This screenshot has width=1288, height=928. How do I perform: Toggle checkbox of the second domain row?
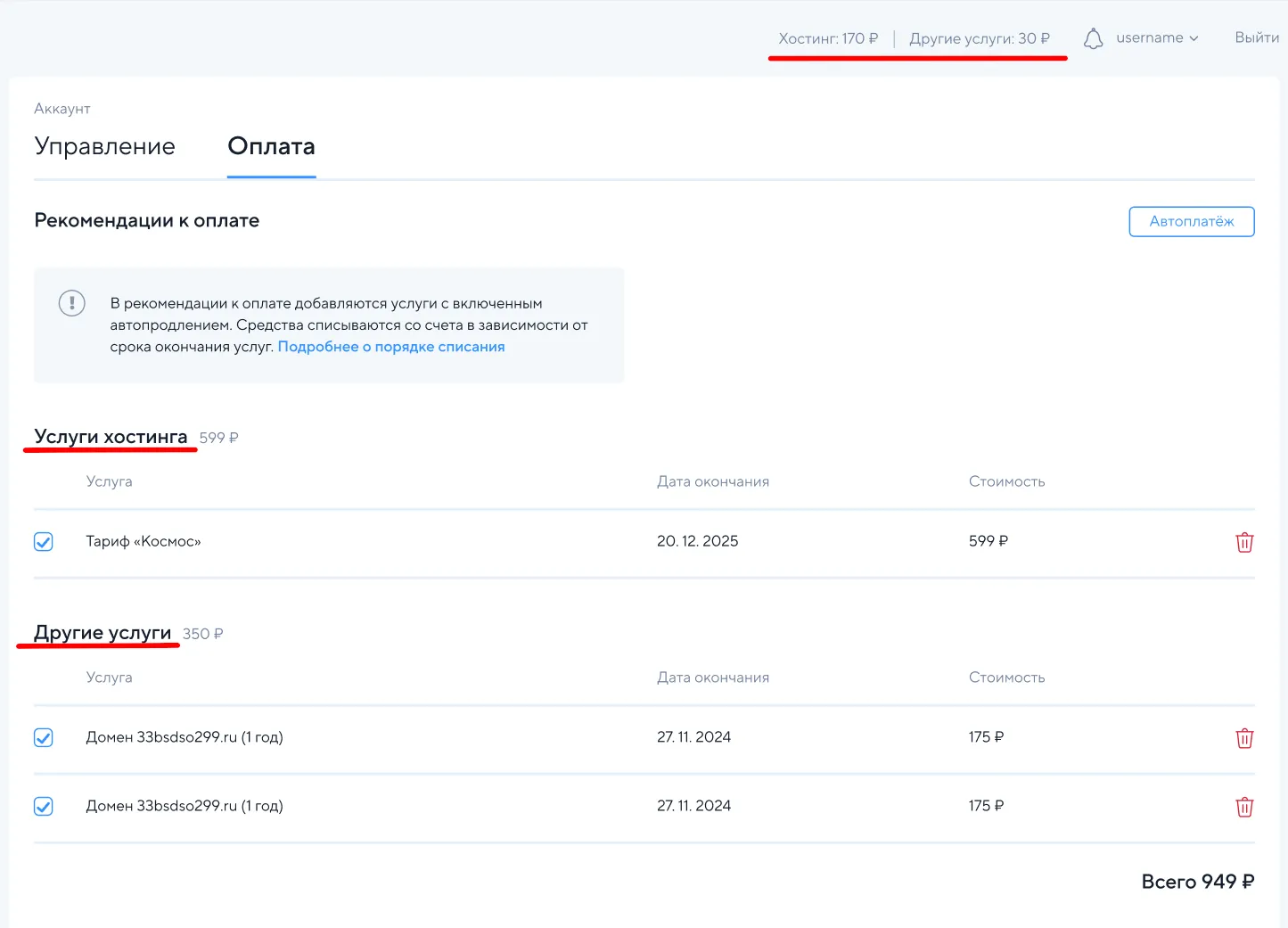pyautogui.click(x=44, y=807)
